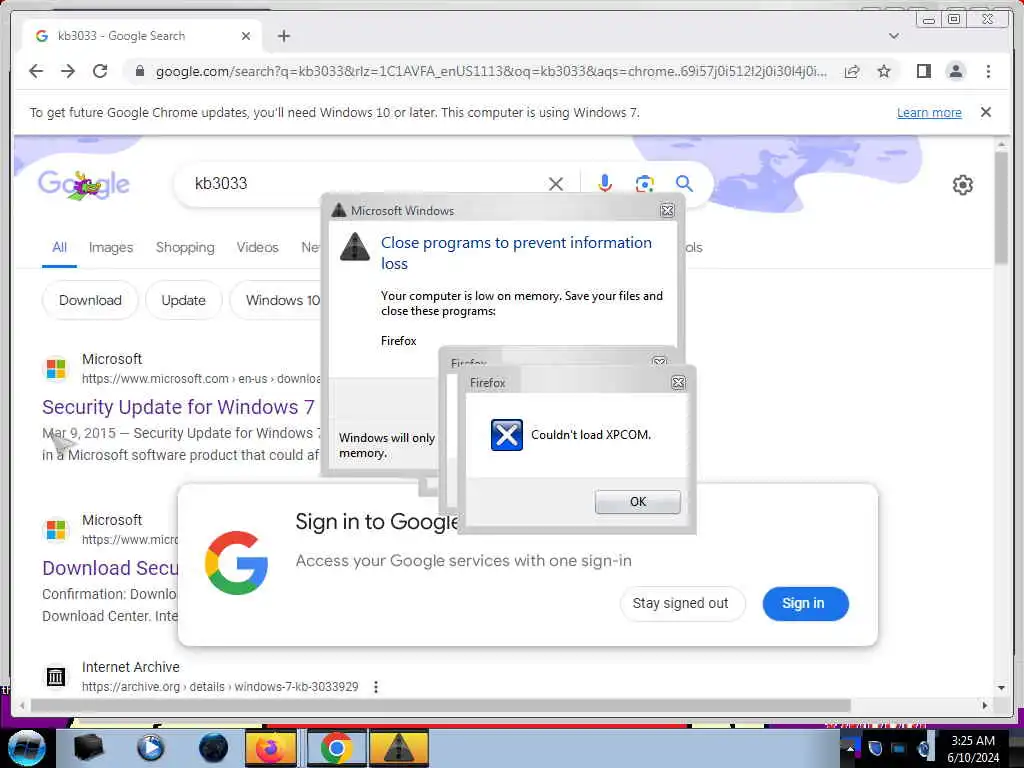
Task: Switch to the Images tab
Action: pyautogui.click(x=111, y=248)
